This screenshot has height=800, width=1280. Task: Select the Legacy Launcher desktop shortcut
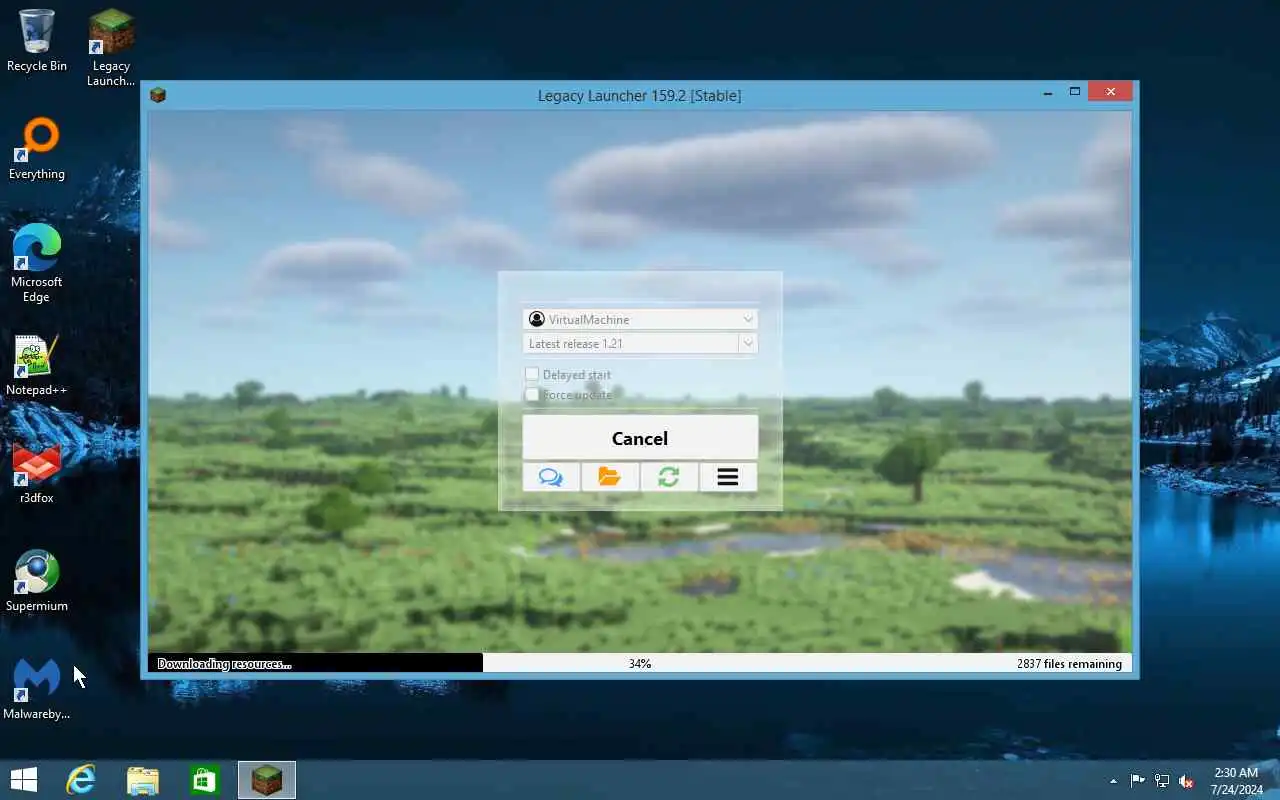pyautogui.click(x=111, y=48)
